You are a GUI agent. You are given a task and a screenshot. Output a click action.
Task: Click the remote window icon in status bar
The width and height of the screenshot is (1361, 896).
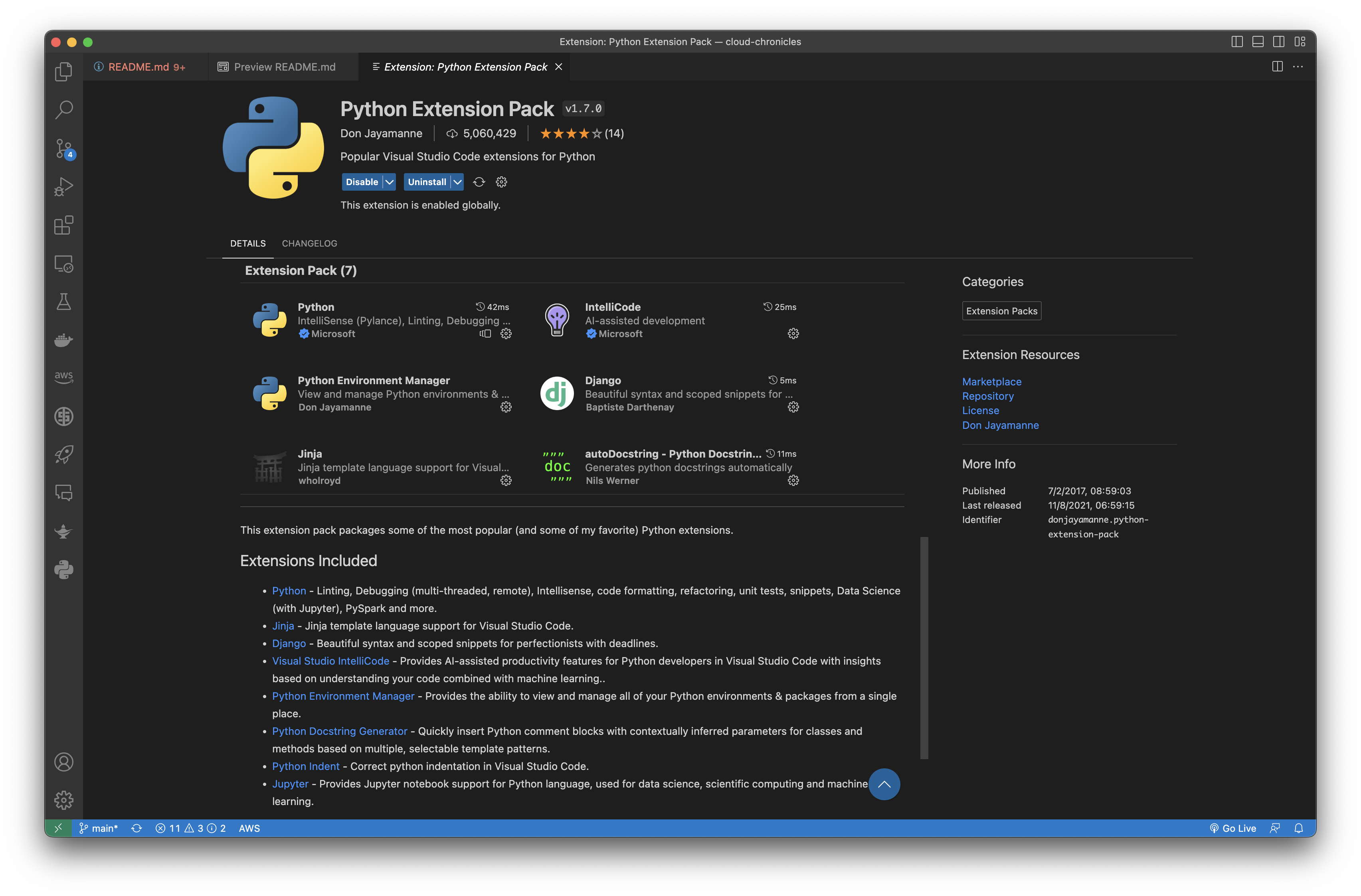click(58, 828)
